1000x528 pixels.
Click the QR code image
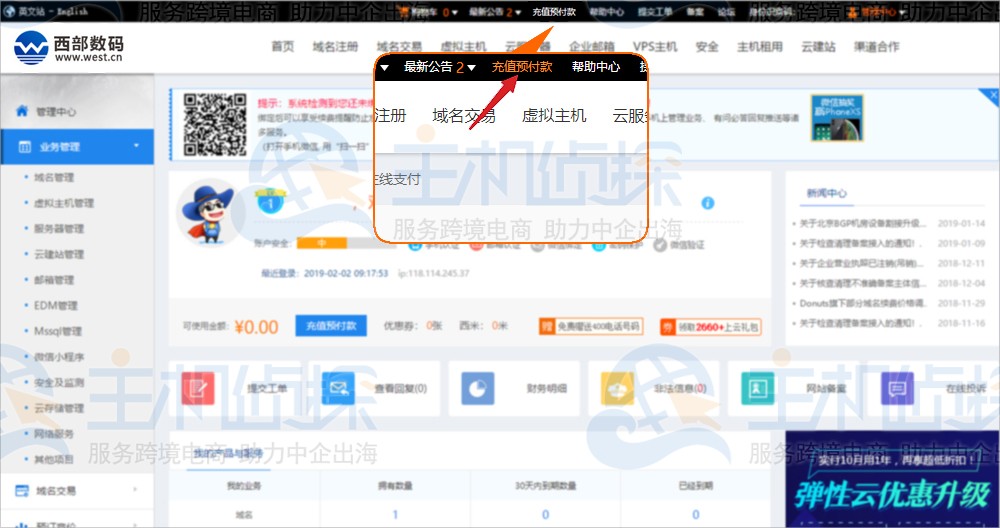(x=215, y=125)
